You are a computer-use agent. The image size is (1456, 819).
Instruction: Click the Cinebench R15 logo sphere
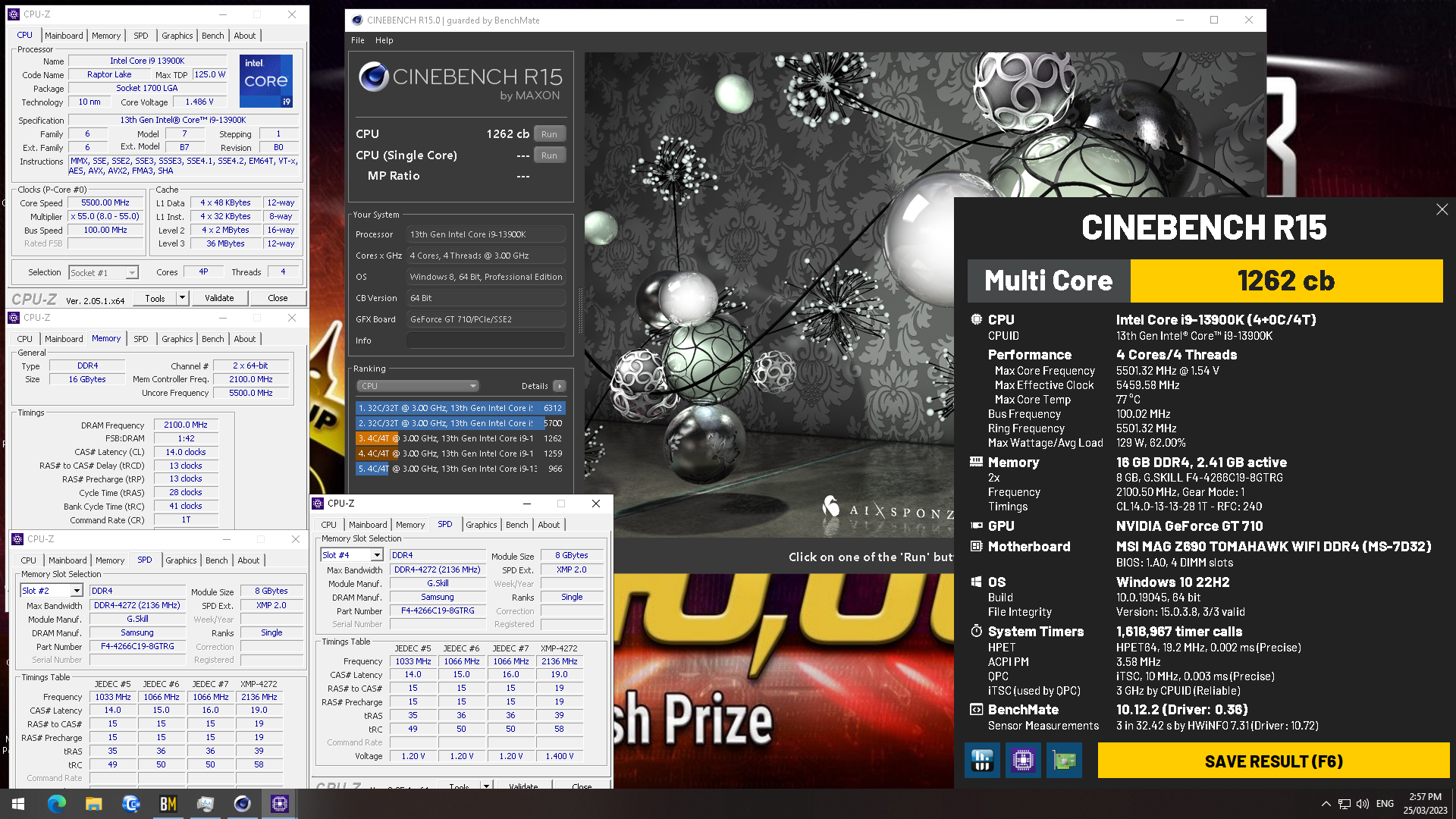(x=373, y=77)
